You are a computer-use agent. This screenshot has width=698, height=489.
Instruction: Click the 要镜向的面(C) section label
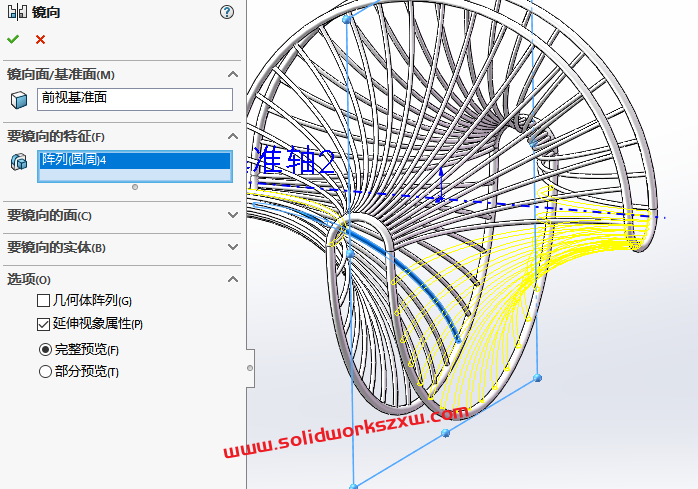[49, 215]
